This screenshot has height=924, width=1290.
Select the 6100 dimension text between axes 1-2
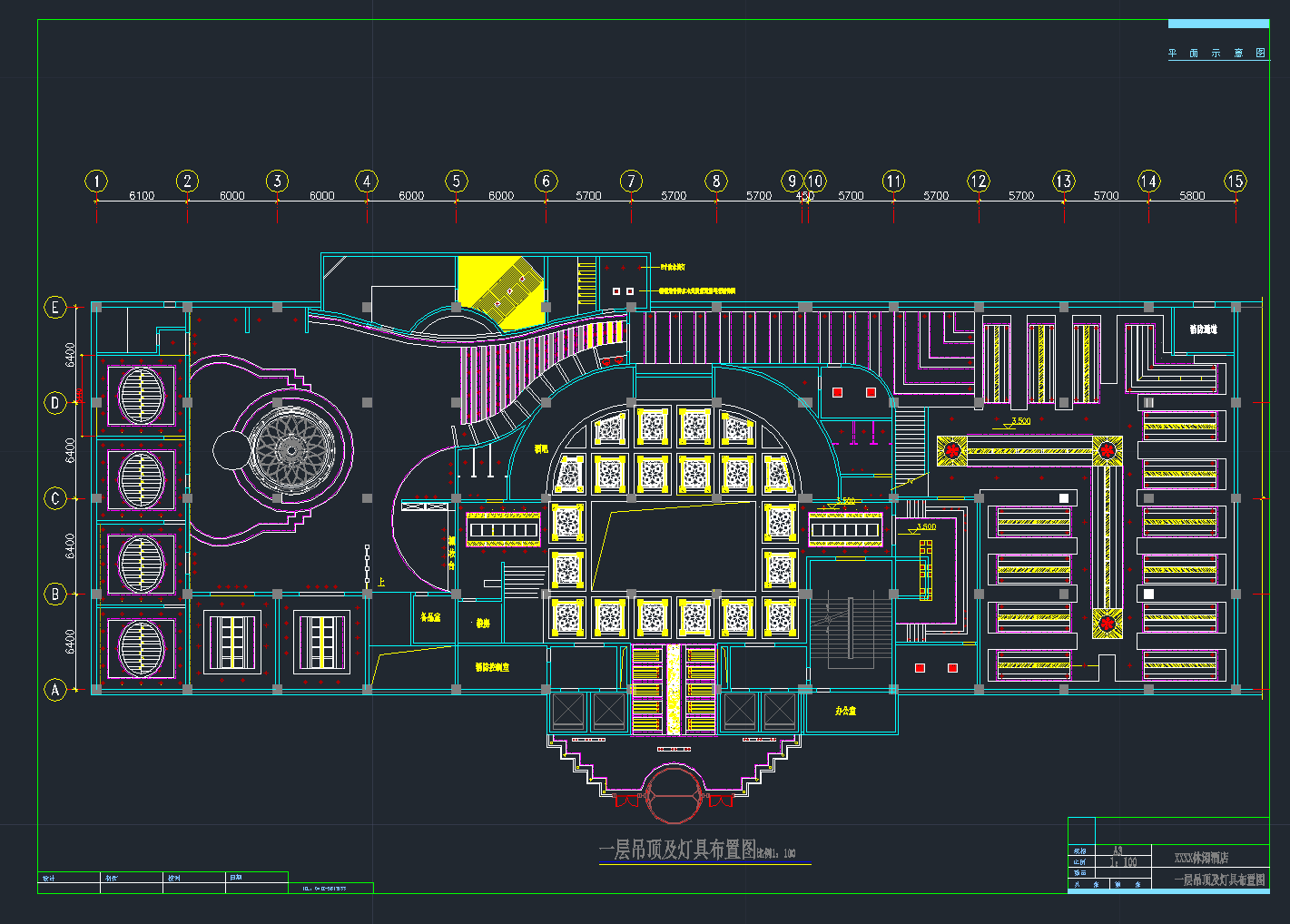(x=142, y=196)
